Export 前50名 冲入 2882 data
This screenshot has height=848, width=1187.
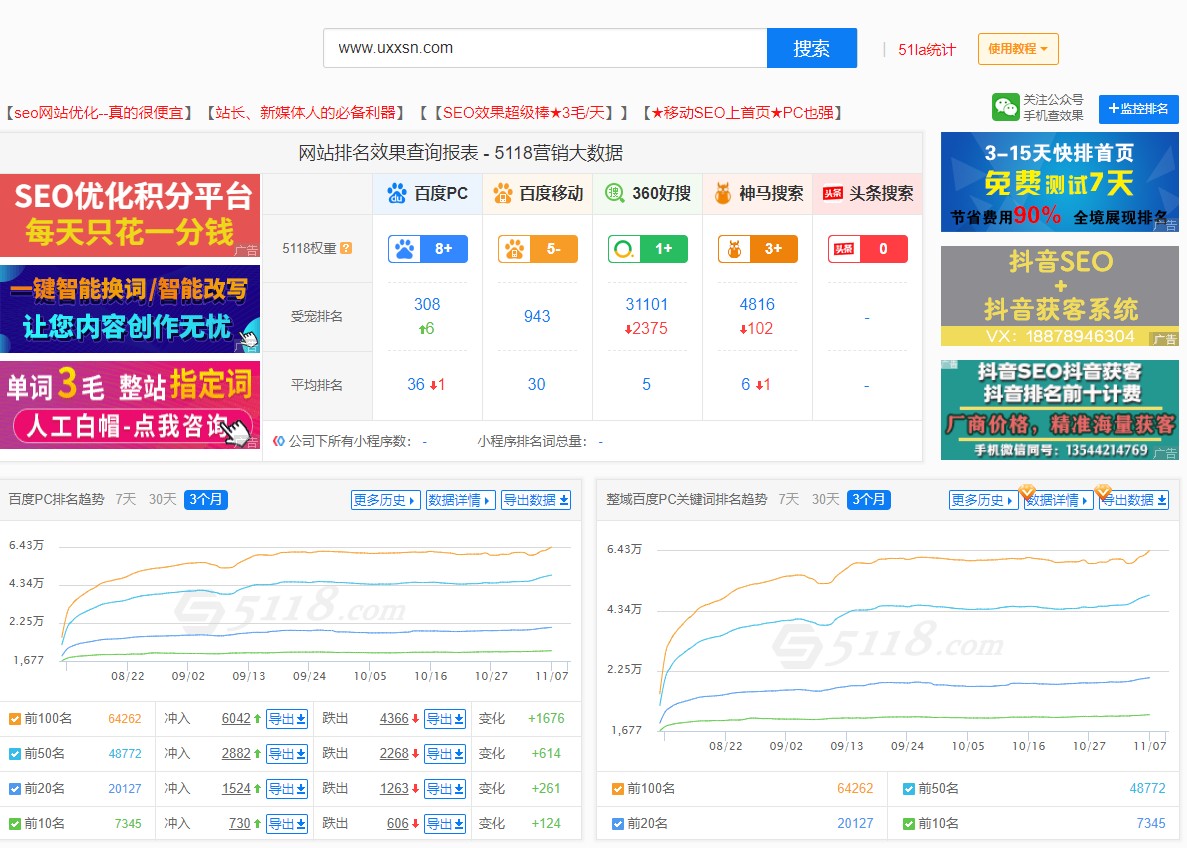coord(287,753)
